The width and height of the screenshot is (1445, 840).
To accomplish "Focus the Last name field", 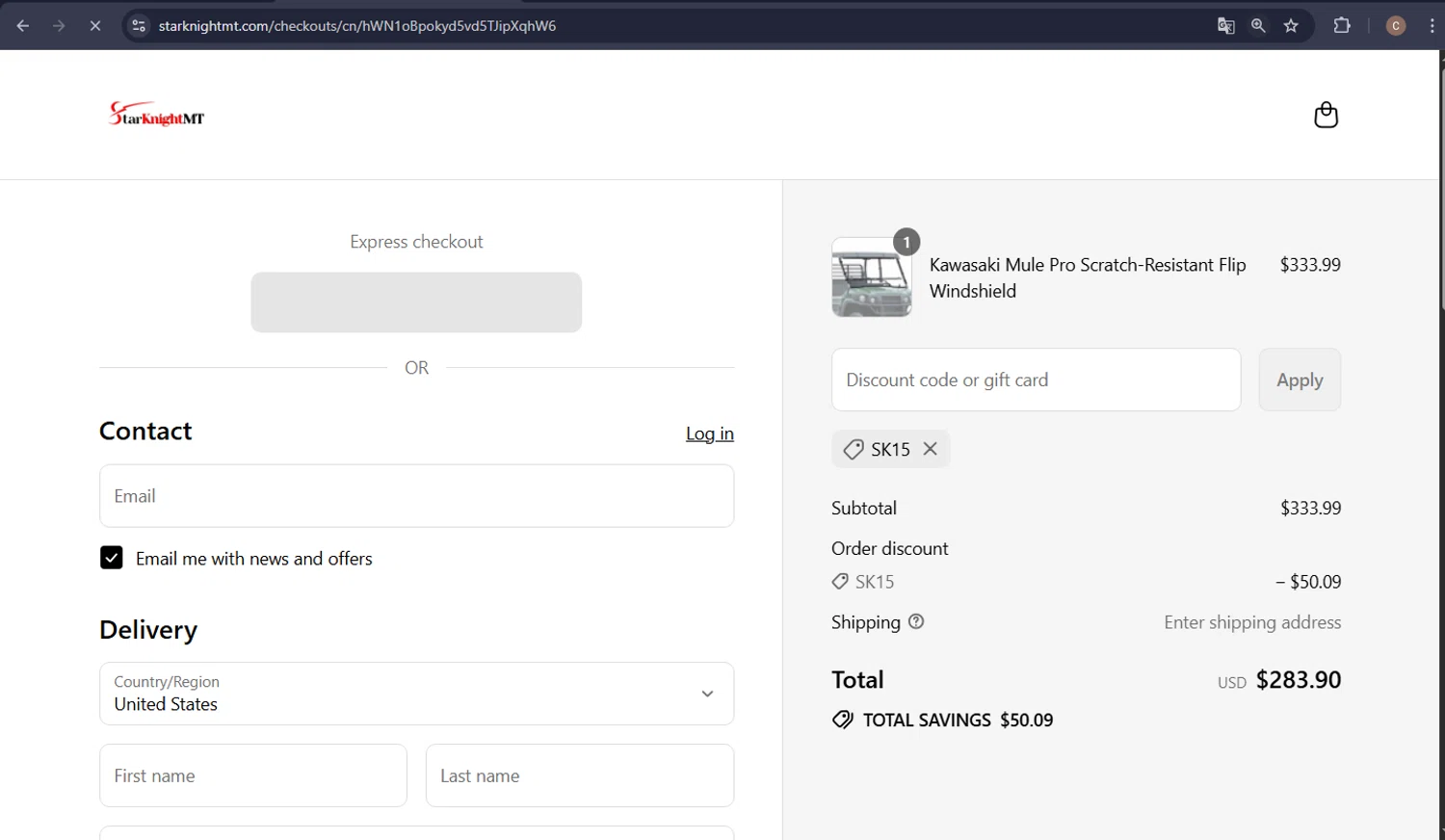I will click(580, 775).
